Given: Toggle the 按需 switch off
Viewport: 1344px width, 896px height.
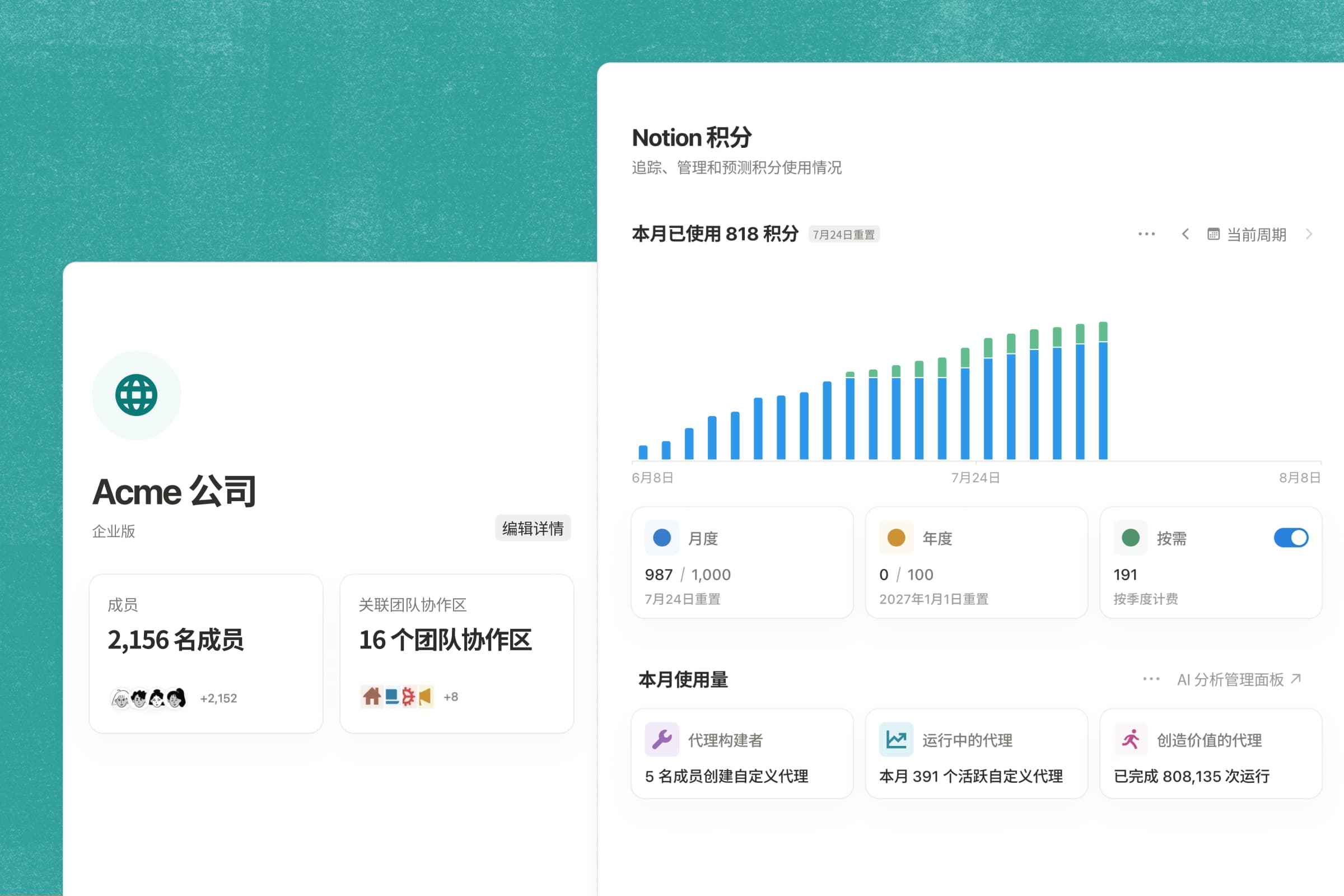Looking at the screenshot, I should pyautogui.click(x=1291, y=538).
